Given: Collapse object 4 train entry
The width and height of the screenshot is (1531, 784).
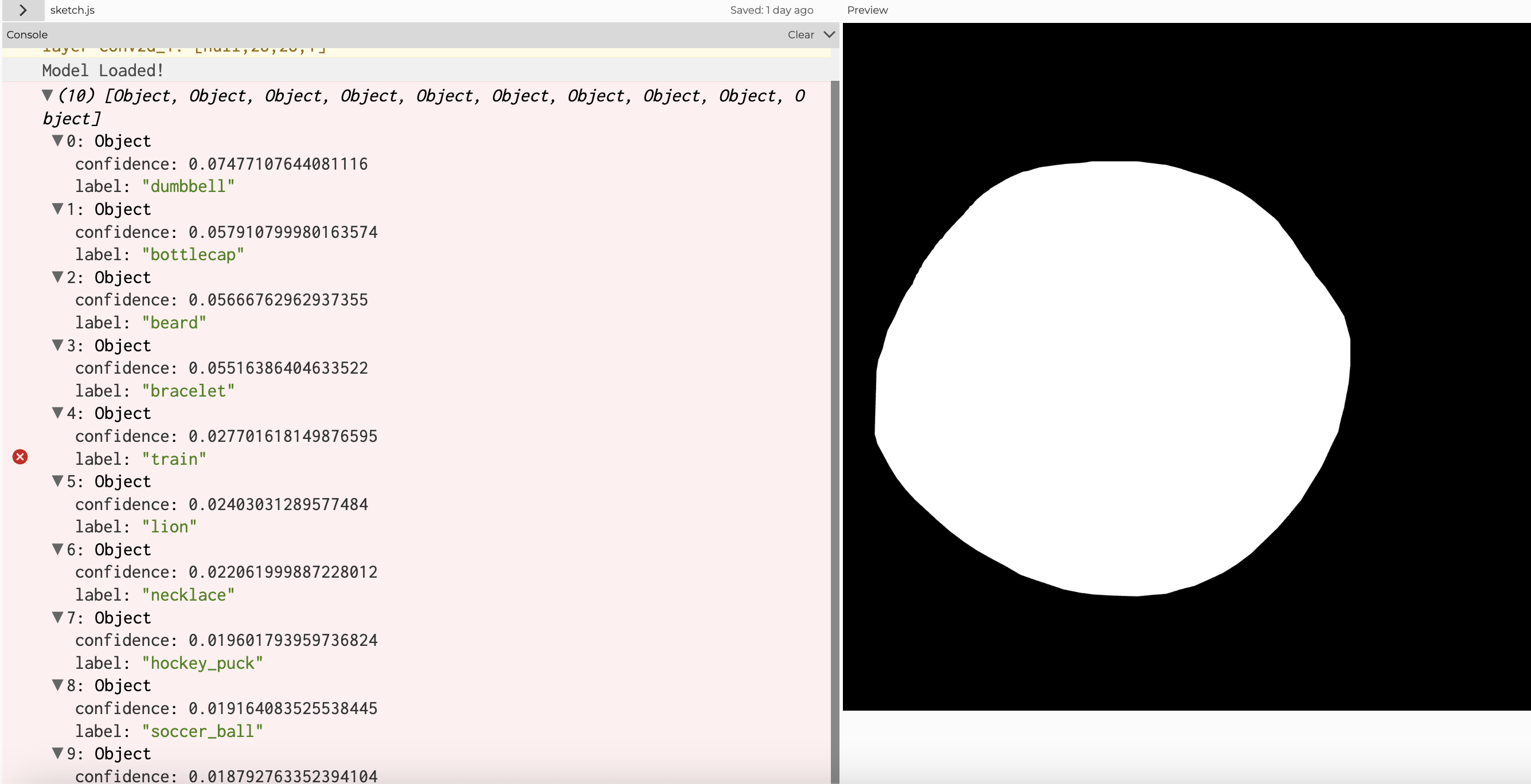Looking at the screenshot, I should [58, 413].
